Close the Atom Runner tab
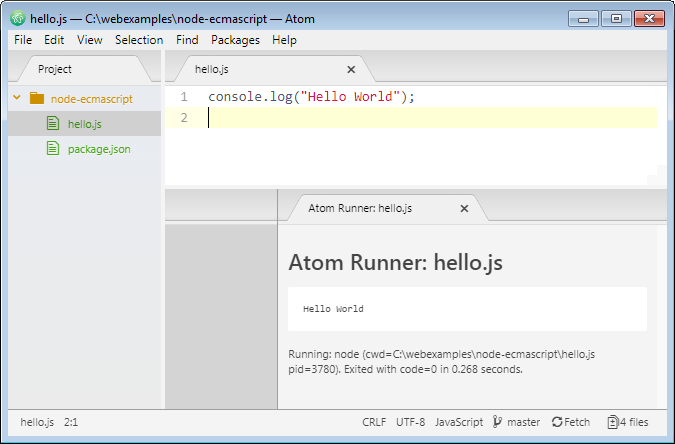675x444 pixels. click(x=464, y=208)
